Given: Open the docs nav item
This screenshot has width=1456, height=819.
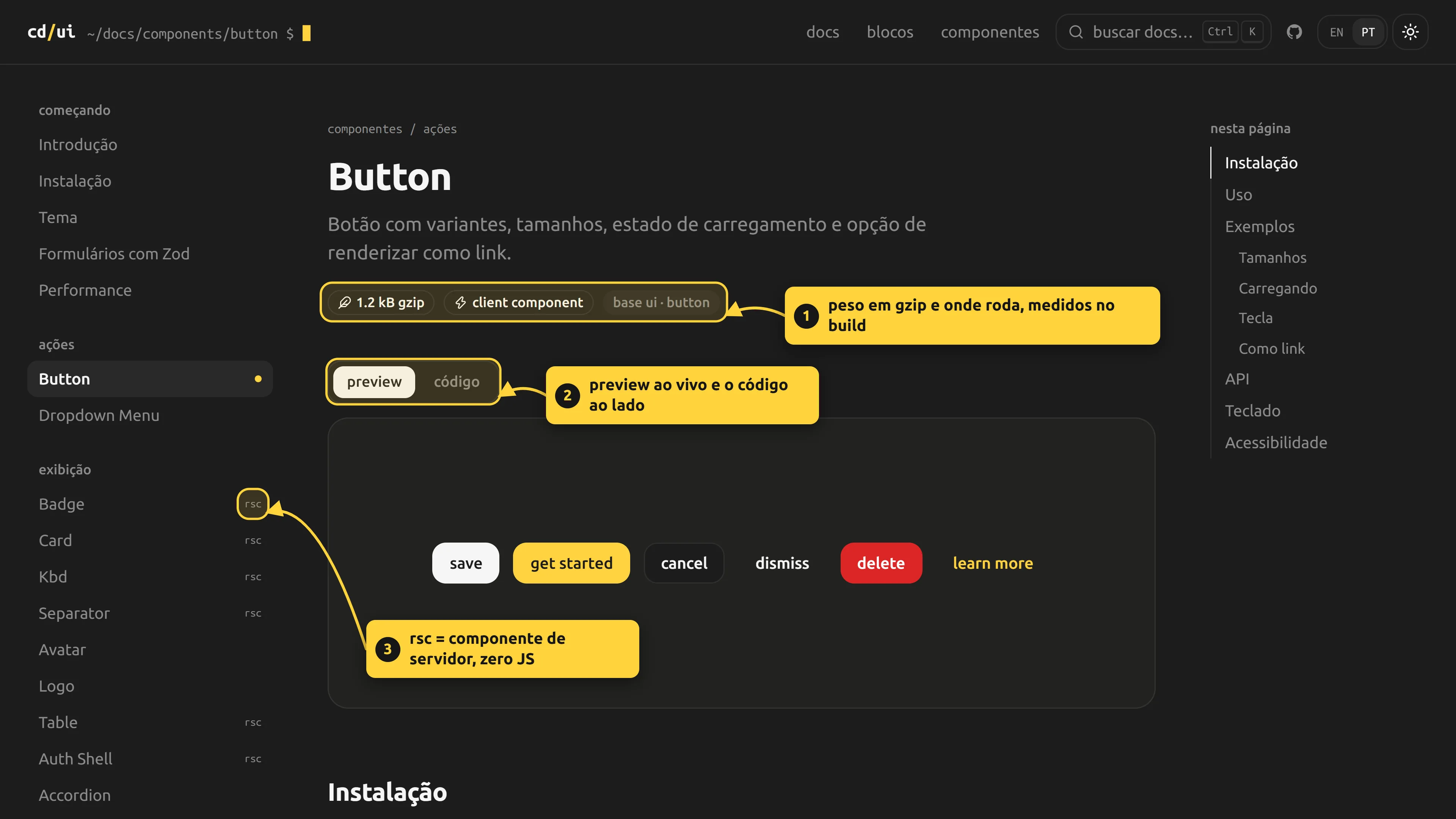Looking at the screenshot, I should (x=822, y=32).
